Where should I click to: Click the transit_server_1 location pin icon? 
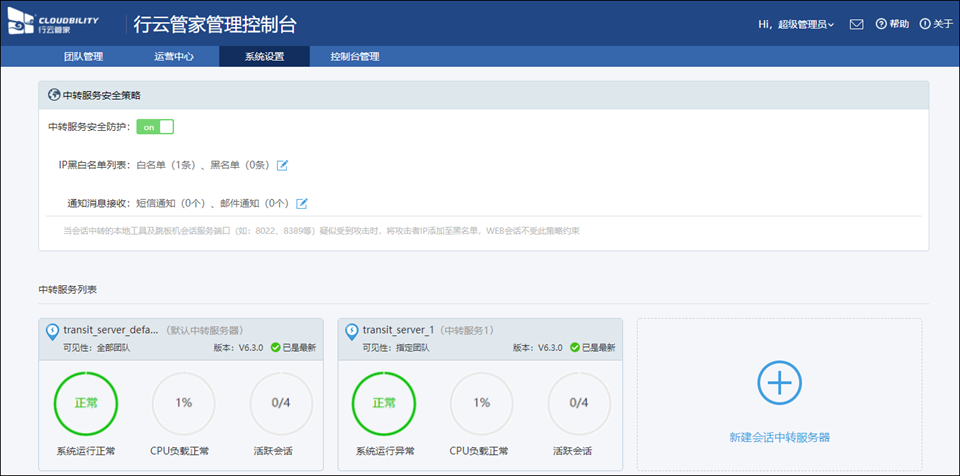(352, 331)
